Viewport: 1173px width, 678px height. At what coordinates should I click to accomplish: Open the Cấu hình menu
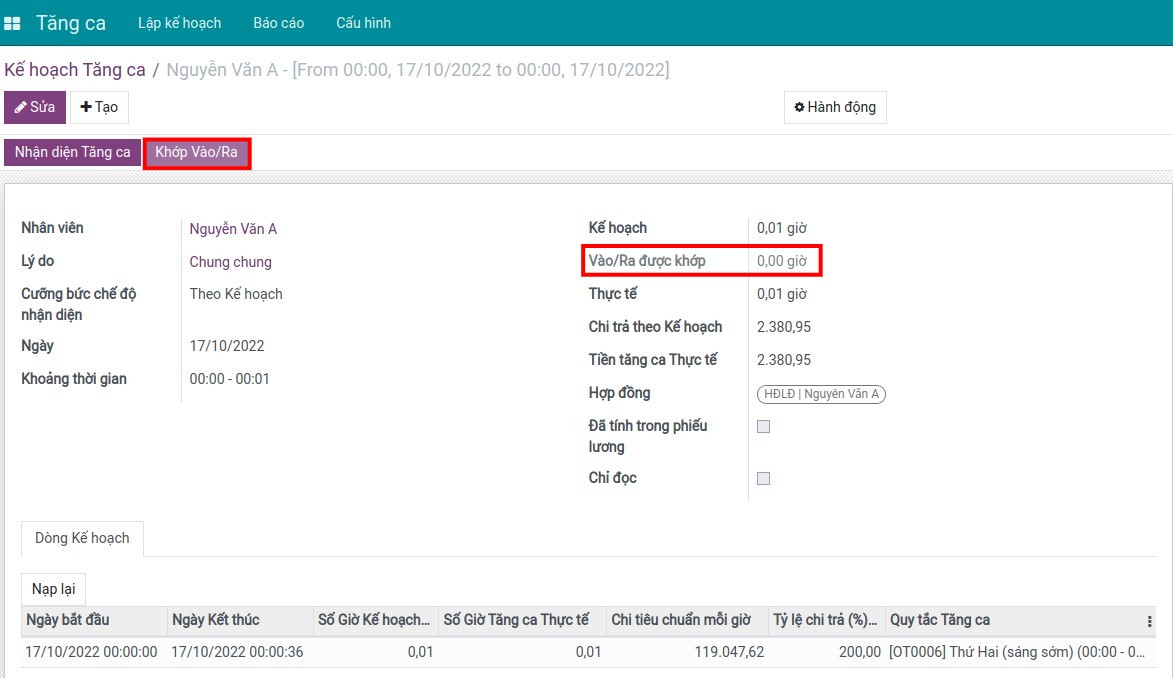pos(363,23)
